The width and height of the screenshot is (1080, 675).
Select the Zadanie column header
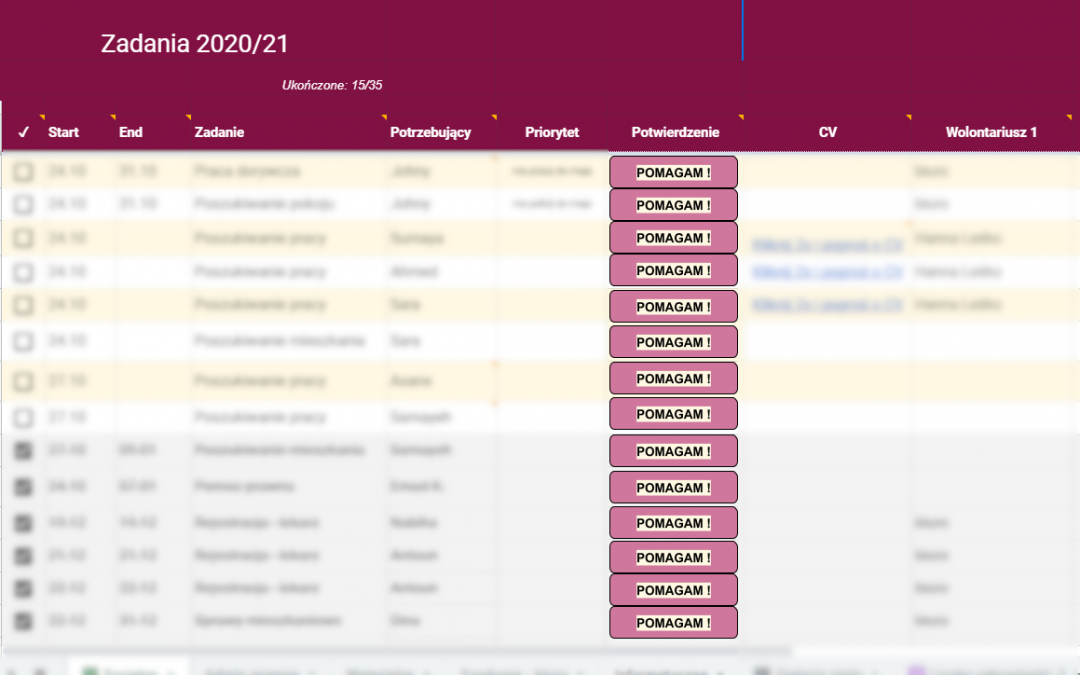[219, 132]
